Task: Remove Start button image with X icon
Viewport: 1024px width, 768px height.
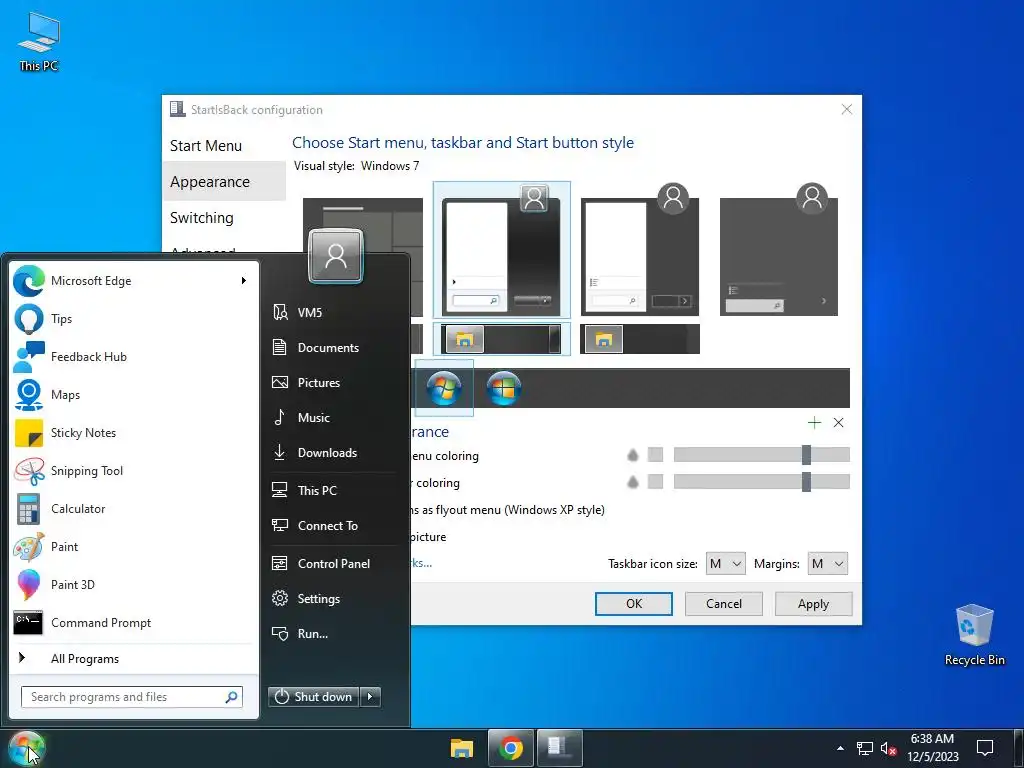Action: pos(839,423)
